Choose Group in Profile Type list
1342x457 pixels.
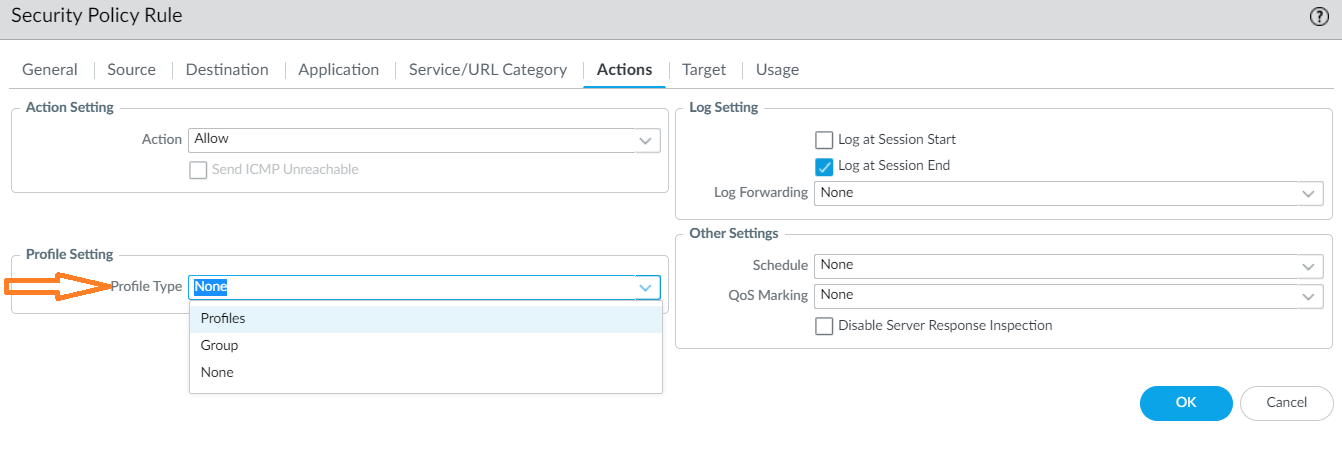219,345
